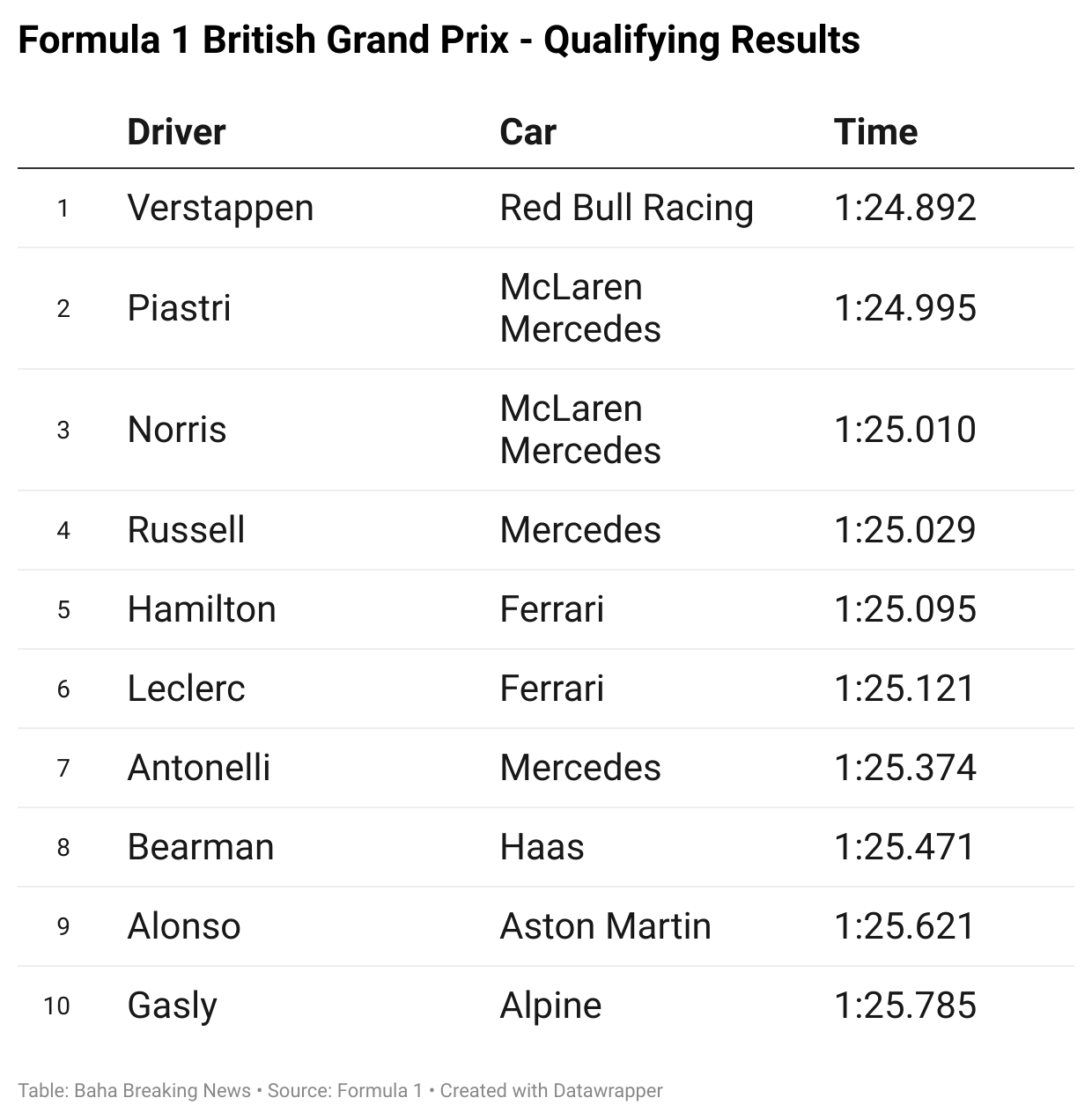Click the "Created with Datawrapper" footer text
This screenshot has width=1092, height=1120.
click(x=551, y=1090)
